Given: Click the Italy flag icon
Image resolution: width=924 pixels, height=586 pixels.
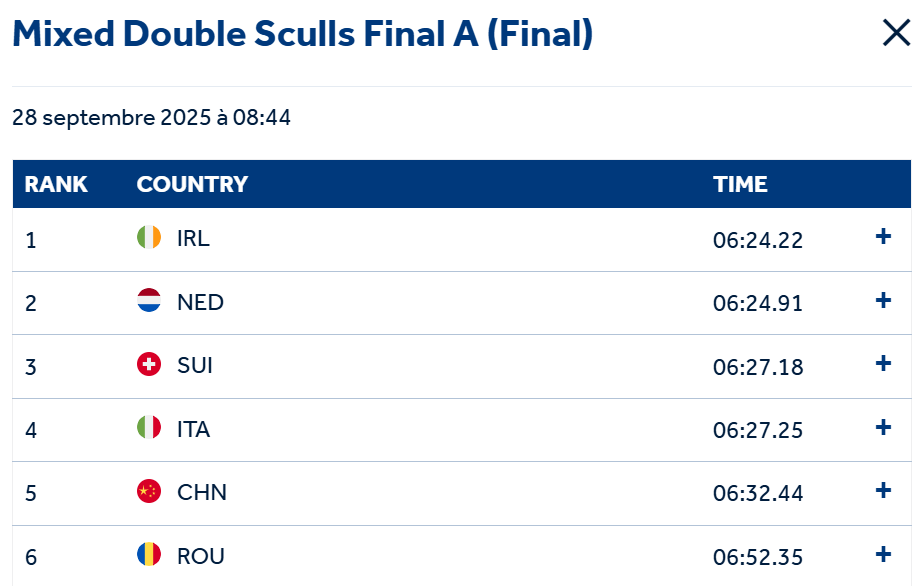Looking at the screenshot, I should coord(148,428).
